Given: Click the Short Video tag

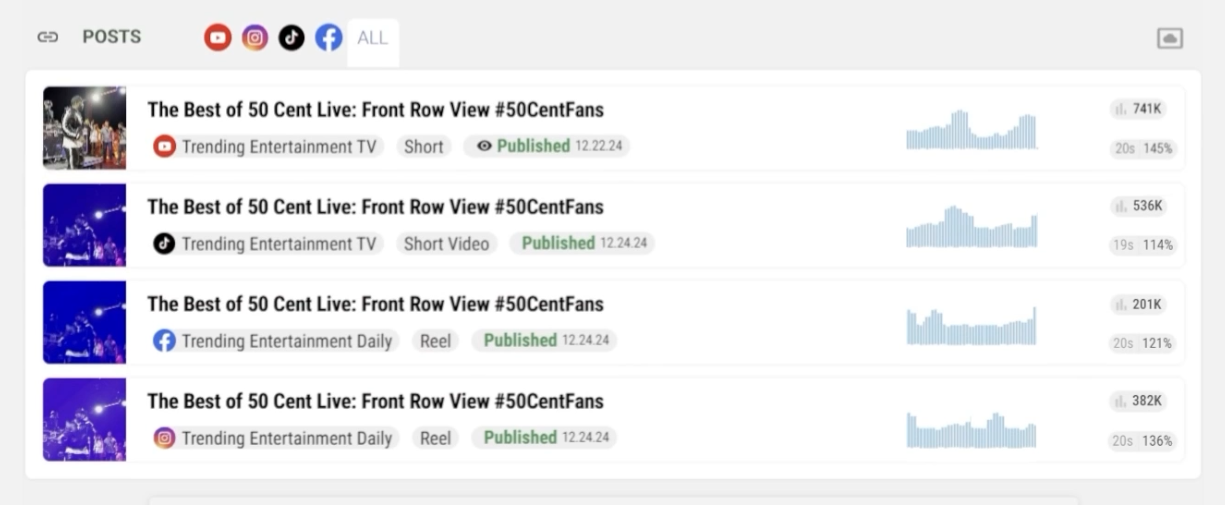Looking at the screenshot, I should click(446, 244).
